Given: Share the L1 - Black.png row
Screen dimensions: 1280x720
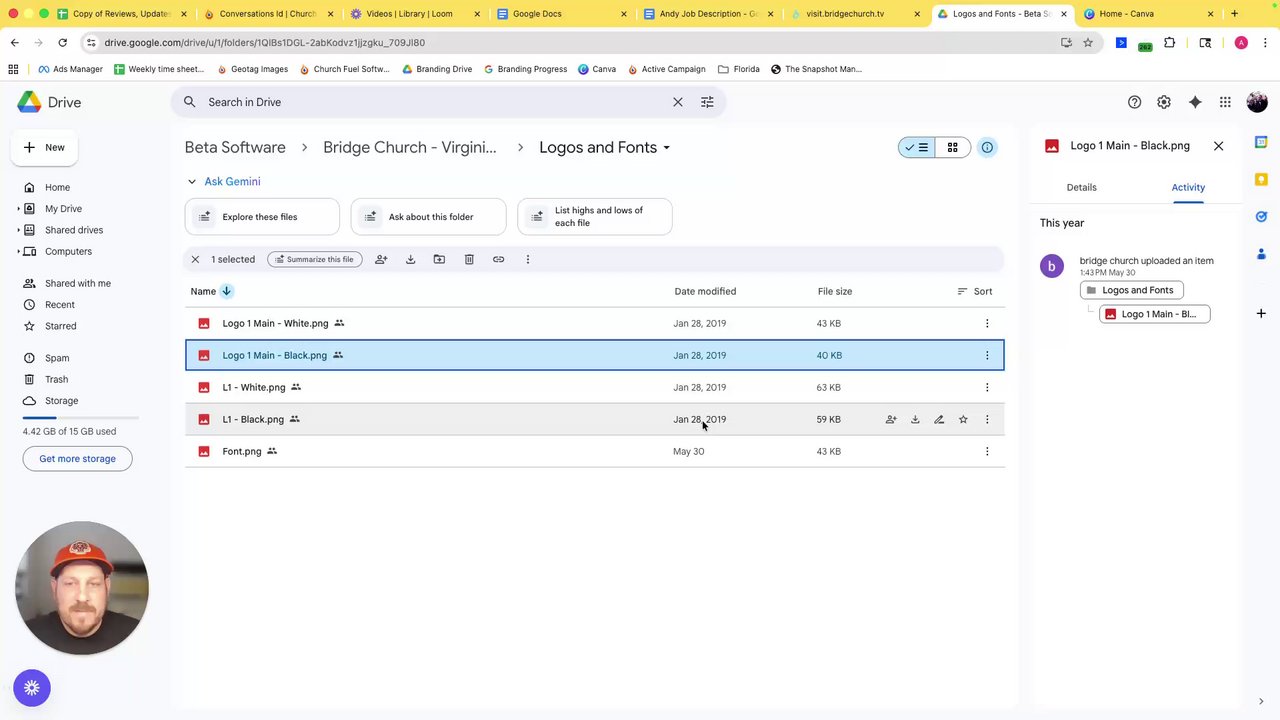Looking at the screenshot, I should [x=891, y=419].
